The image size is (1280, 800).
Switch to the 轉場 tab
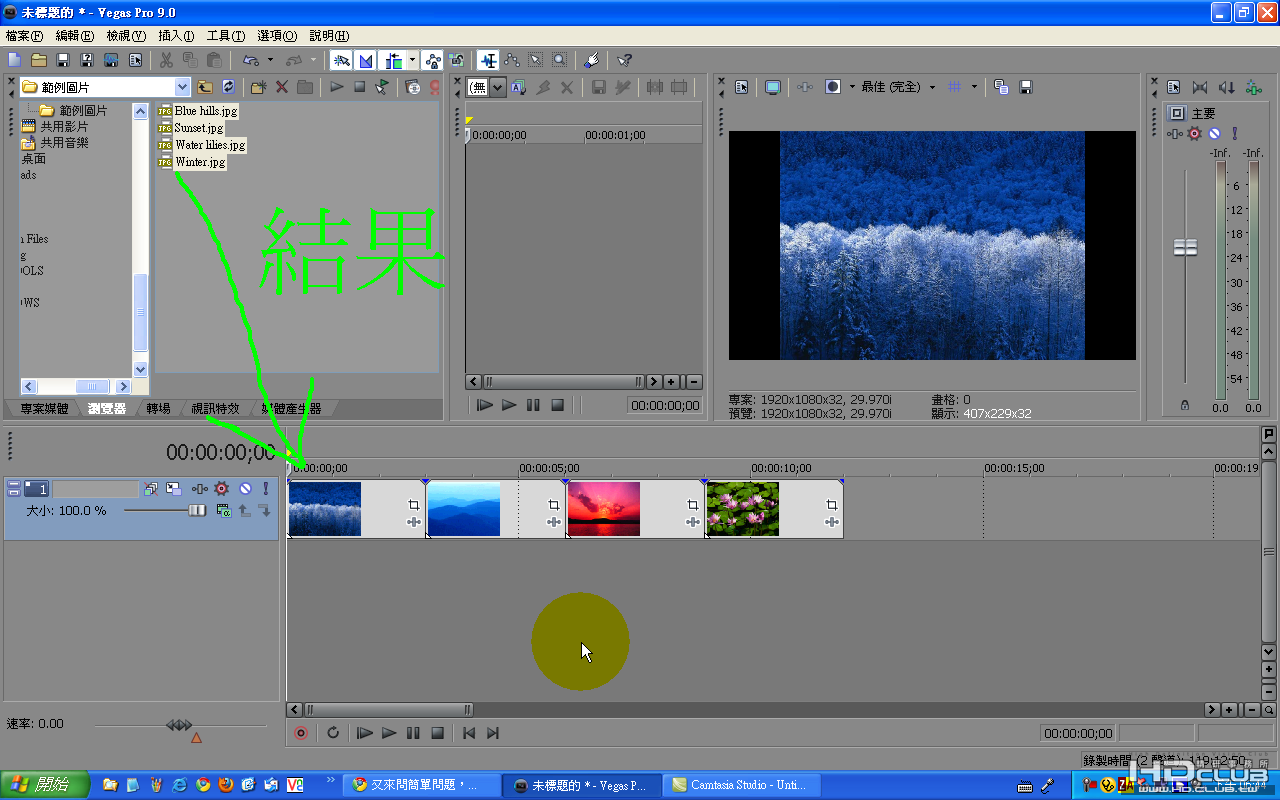click(158, 408)
